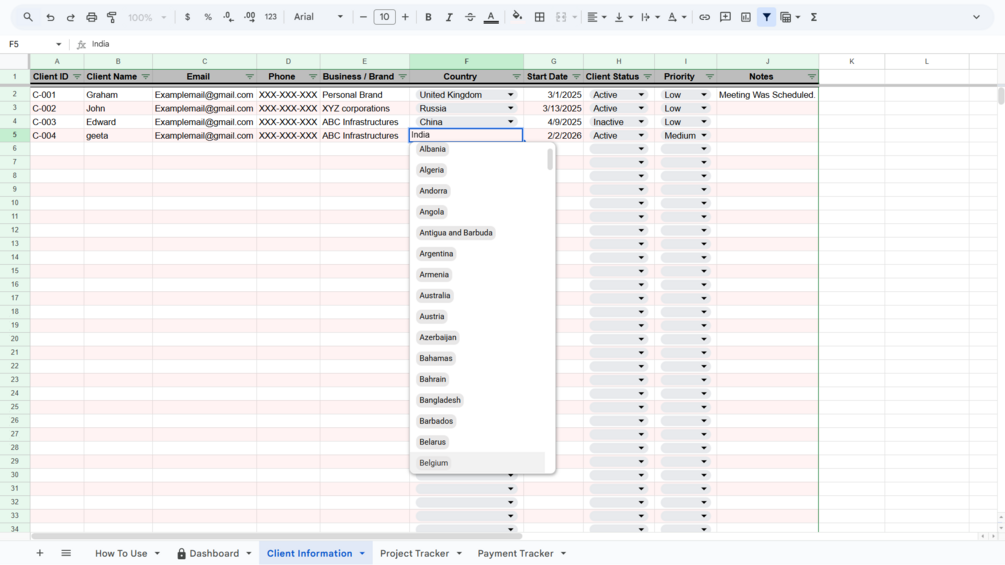Open text rotation options
Viewport: 1005px width, 565px height.
[x=676, y=17]
